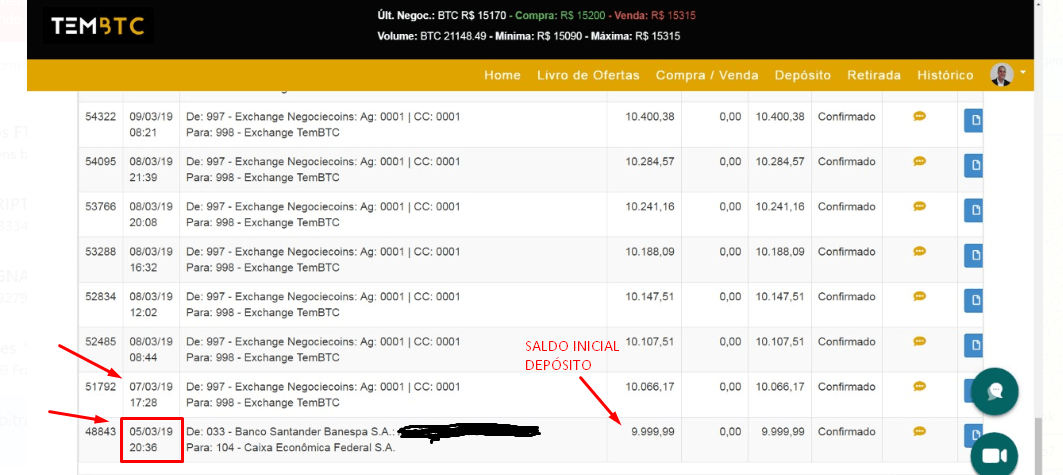View receipt document for transaction 52834

974,300
